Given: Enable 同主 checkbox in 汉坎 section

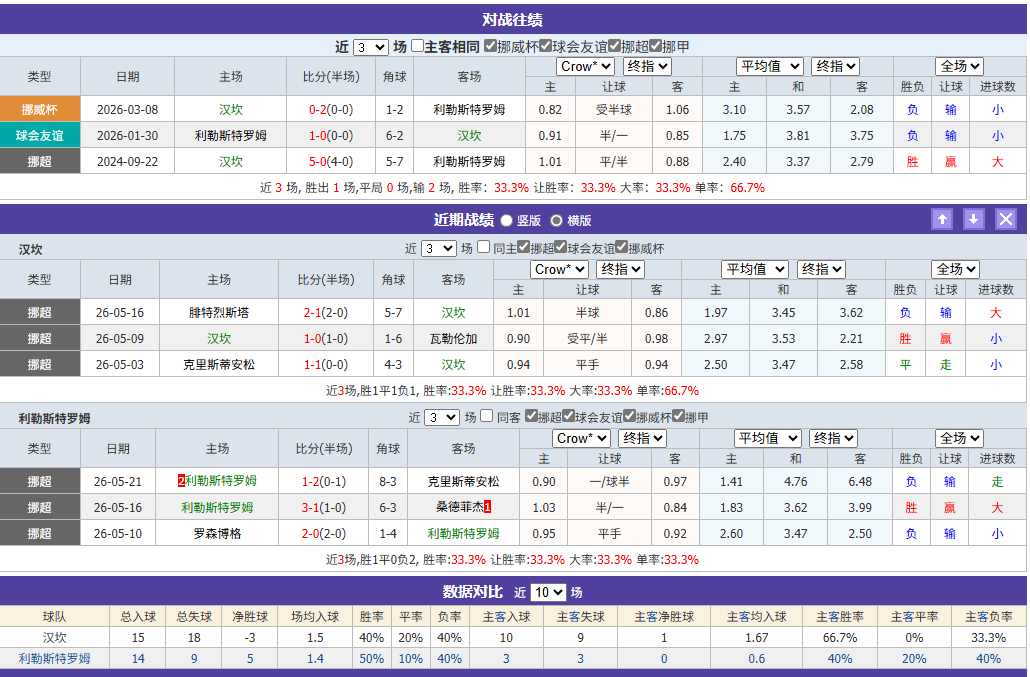Looking at the screenshot, I should point(483,247).
